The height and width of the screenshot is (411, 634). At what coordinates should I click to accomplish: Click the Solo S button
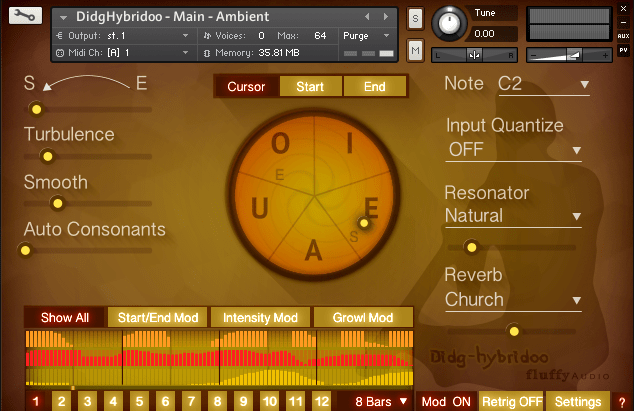pyautogui.click(x=415, y=19)
